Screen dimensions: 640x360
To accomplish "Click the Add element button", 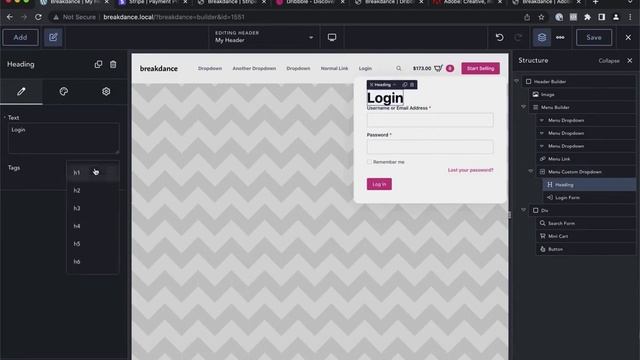I will (20, 38).
